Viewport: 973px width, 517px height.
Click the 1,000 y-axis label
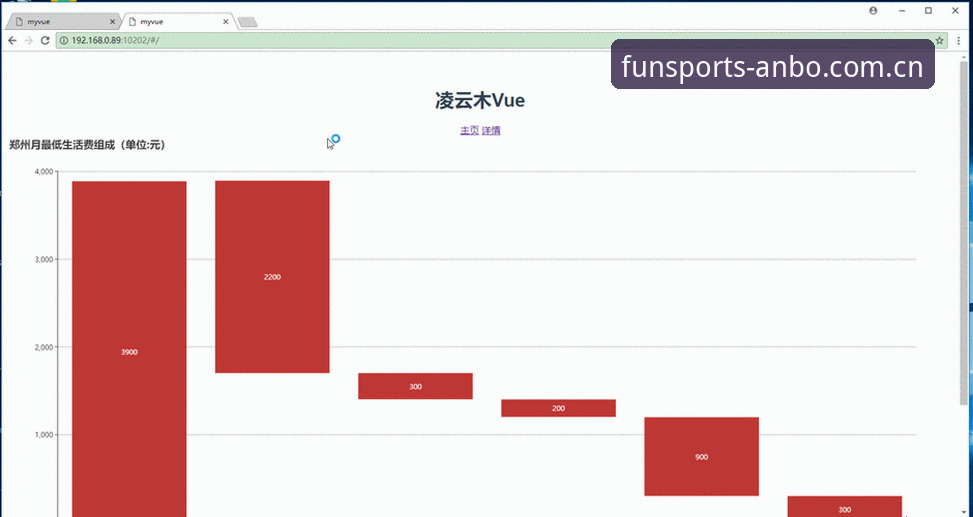43,435
